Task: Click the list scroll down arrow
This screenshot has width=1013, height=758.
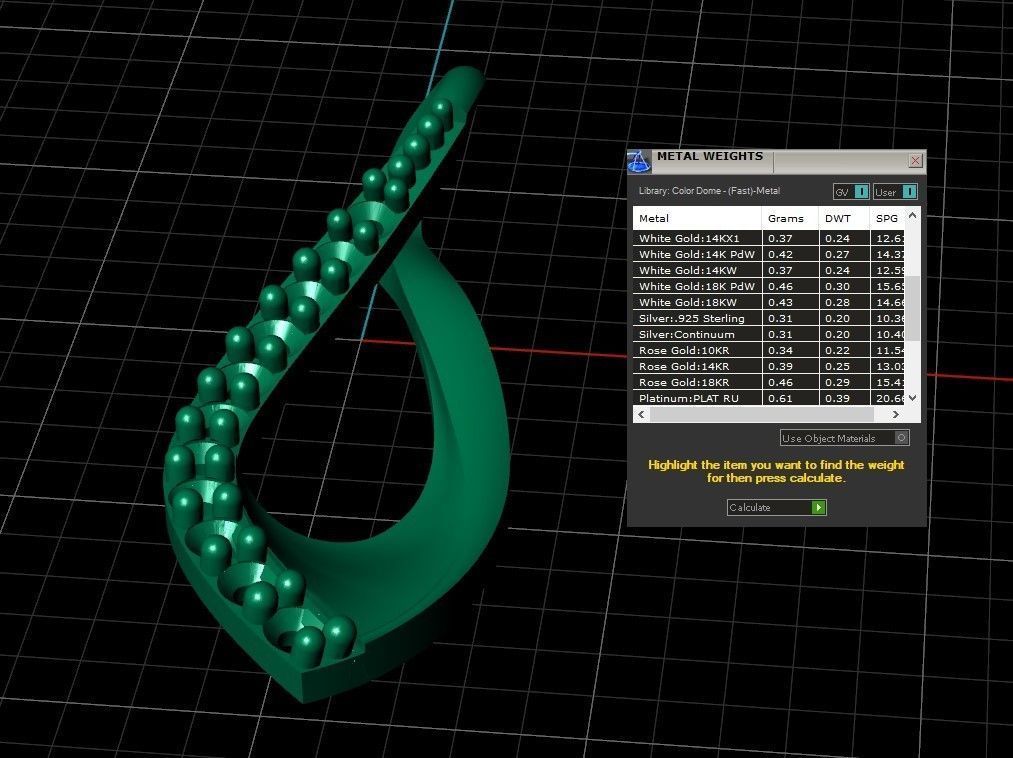Action: tap(912, 398)
